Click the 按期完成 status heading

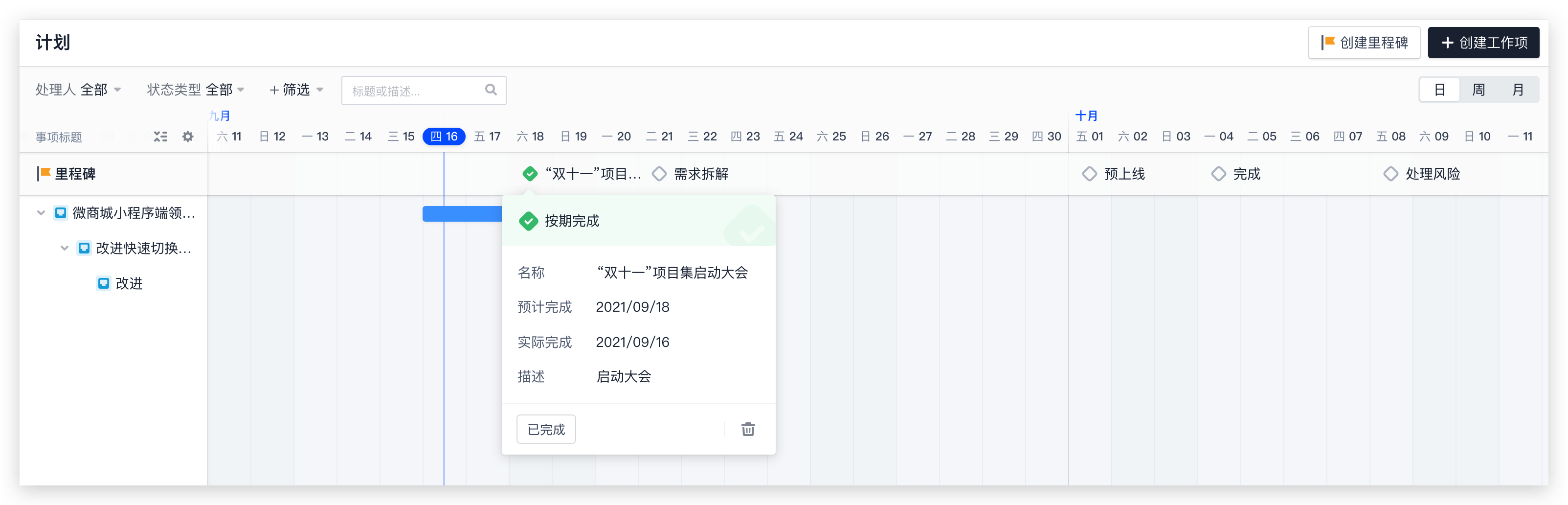click(x=572, y=221)
